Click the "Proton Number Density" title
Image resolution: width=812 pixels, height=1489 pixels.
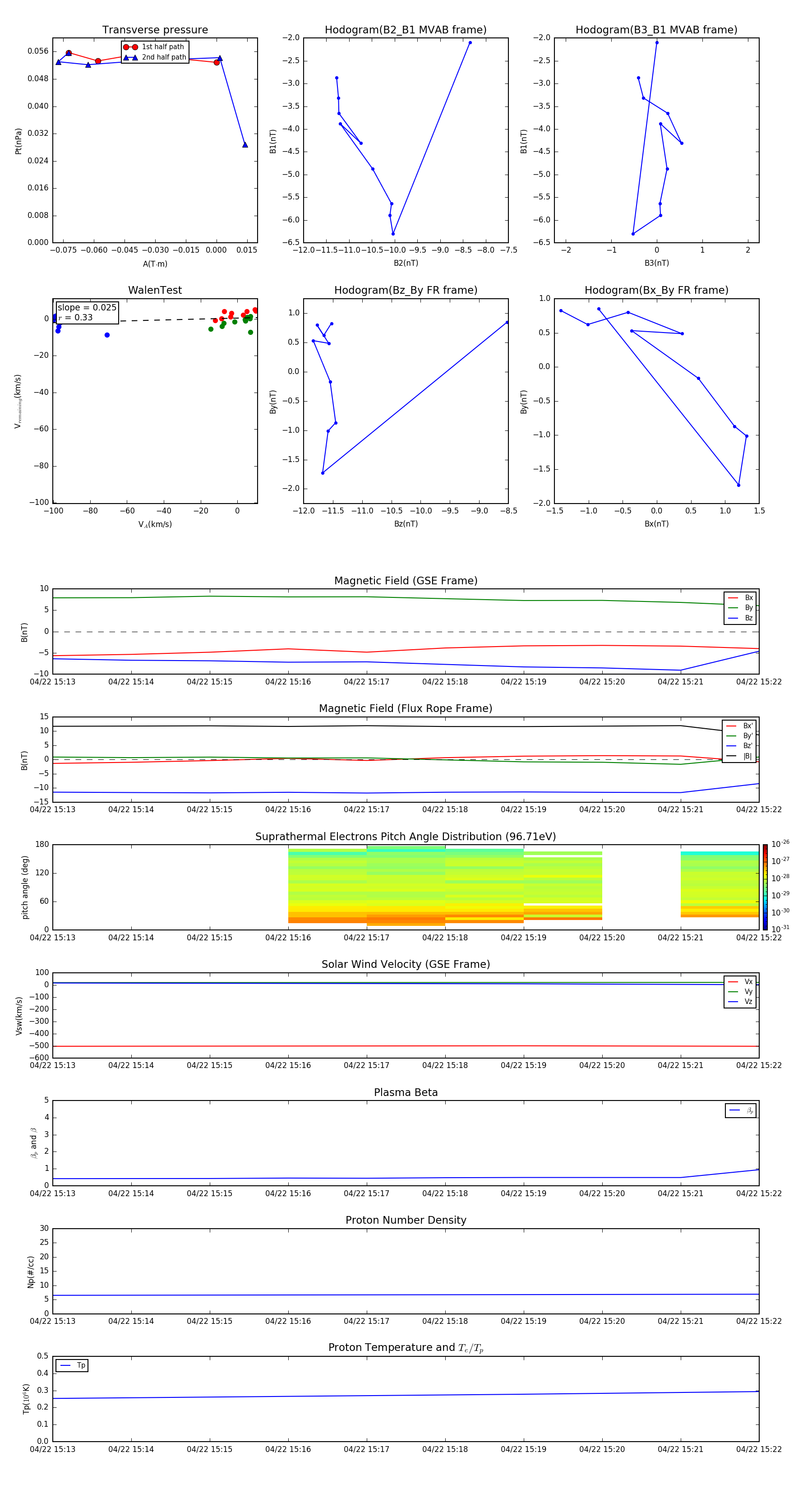406,1220
